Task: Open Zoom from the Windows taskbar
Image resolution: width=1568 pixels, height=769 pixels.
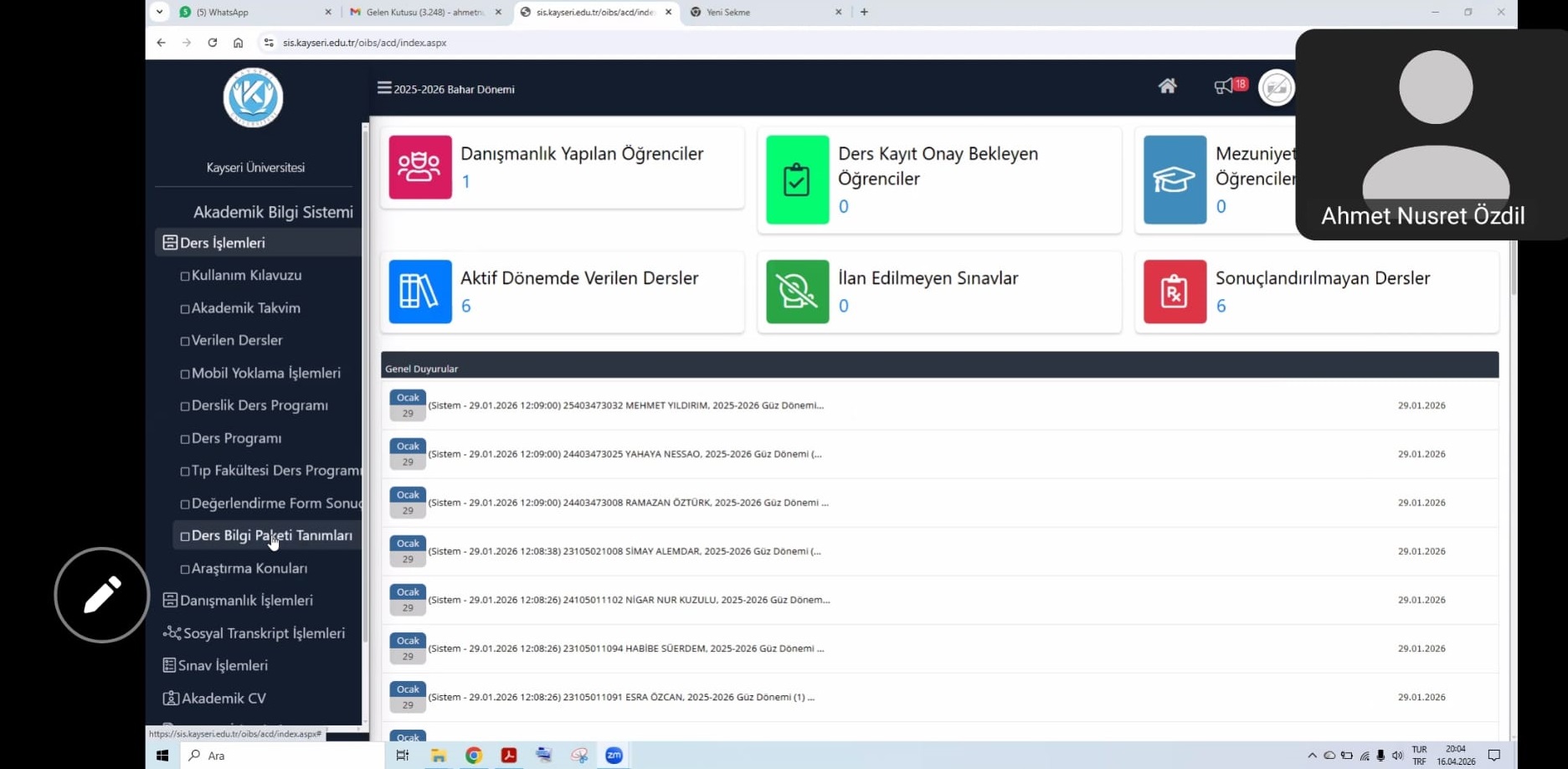Action: tap(614, 755)
